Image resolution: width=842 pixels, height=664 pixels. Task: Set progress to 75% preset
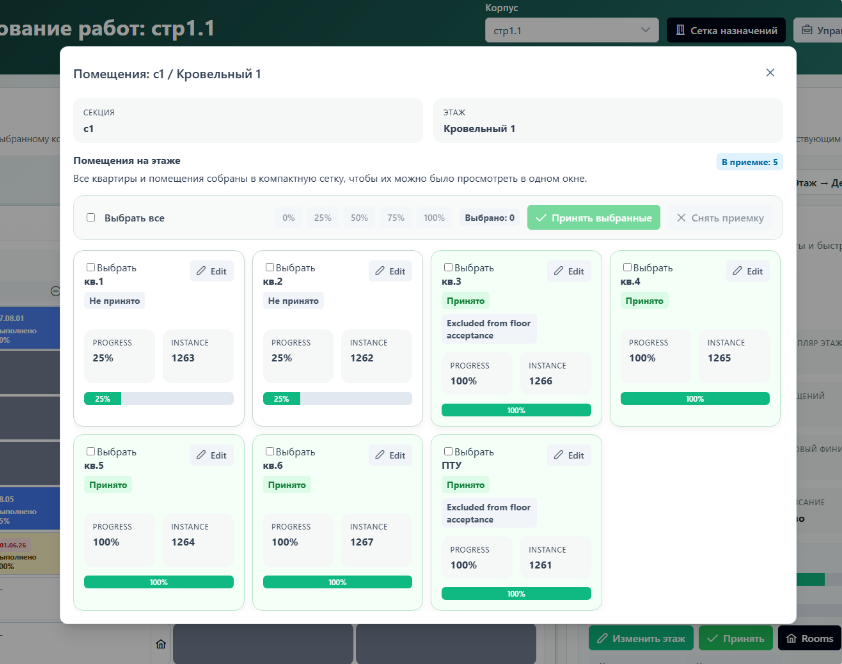[396, 217]
